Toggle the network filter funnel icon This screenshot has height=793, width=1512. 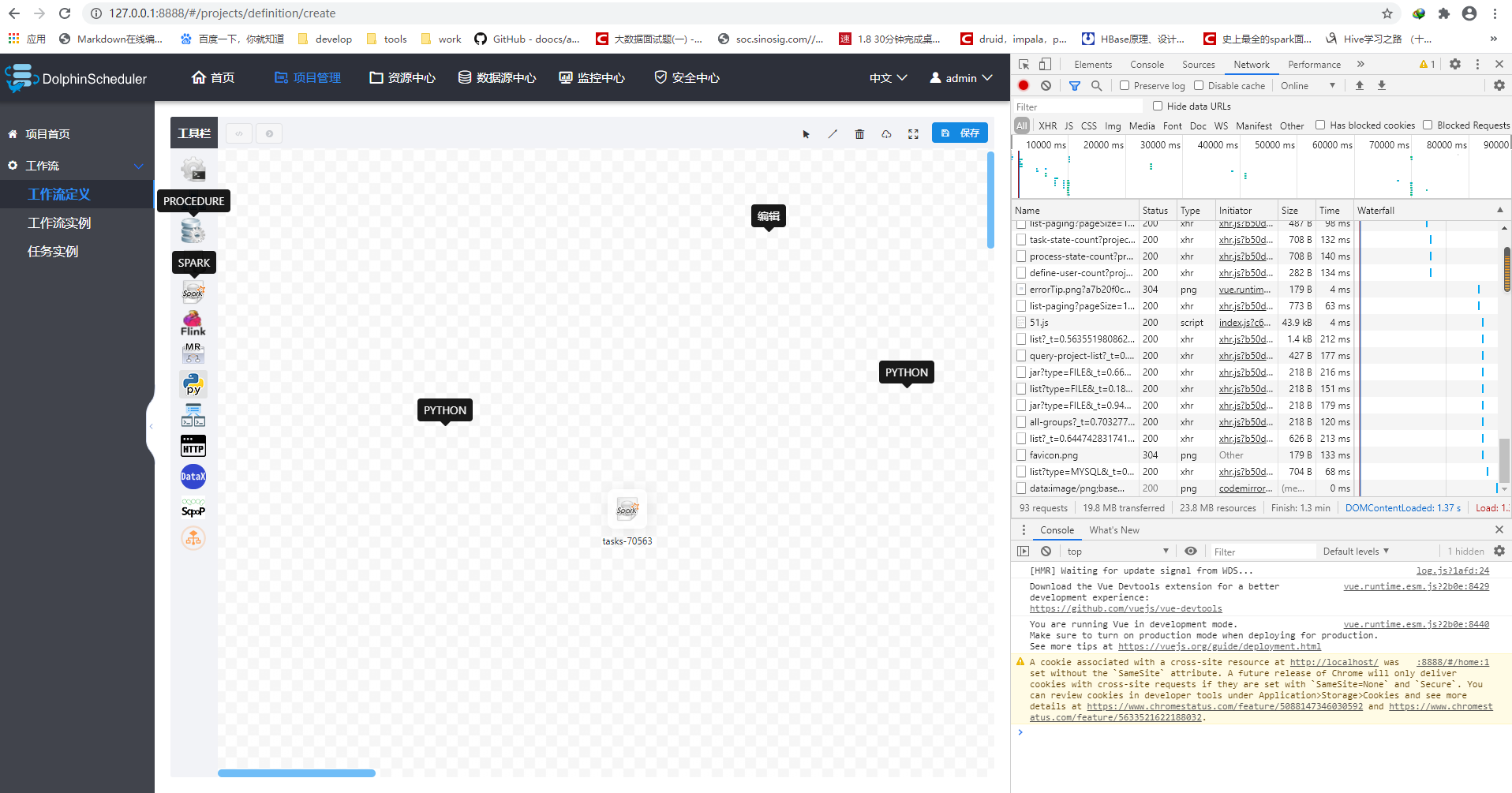1074,85
